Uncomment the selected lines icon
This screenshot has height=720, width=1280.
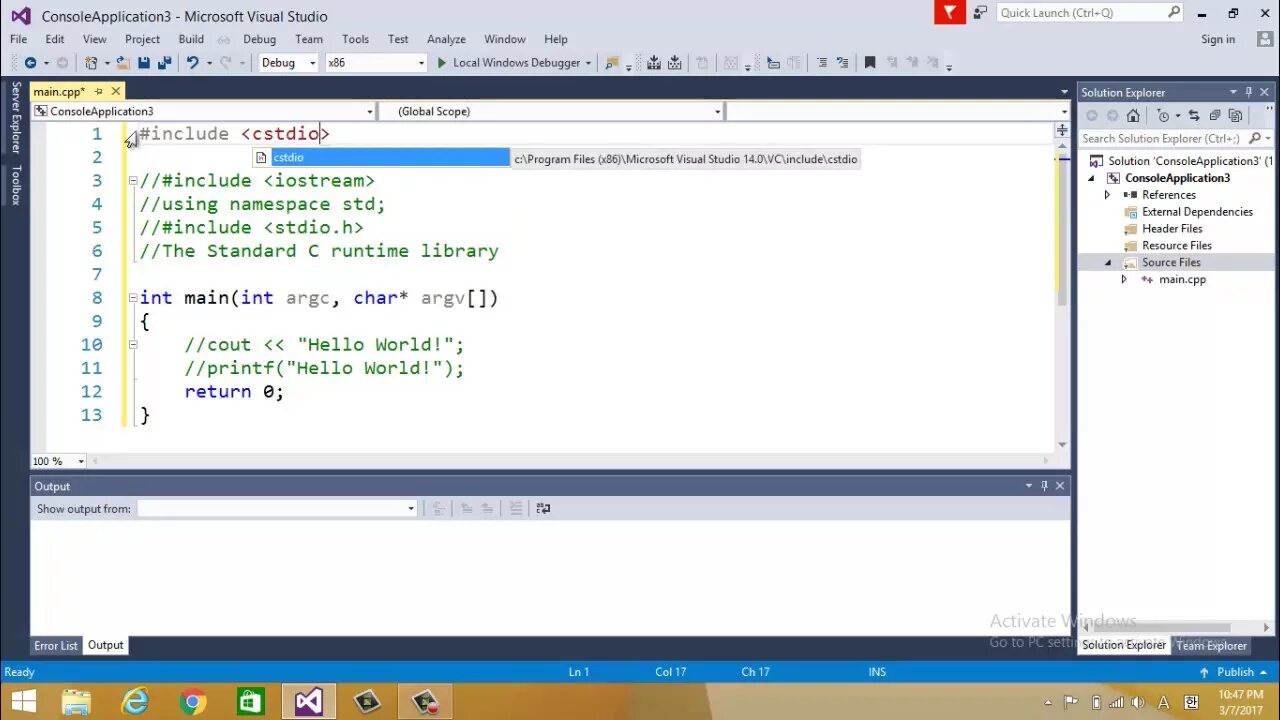[842, 62]
